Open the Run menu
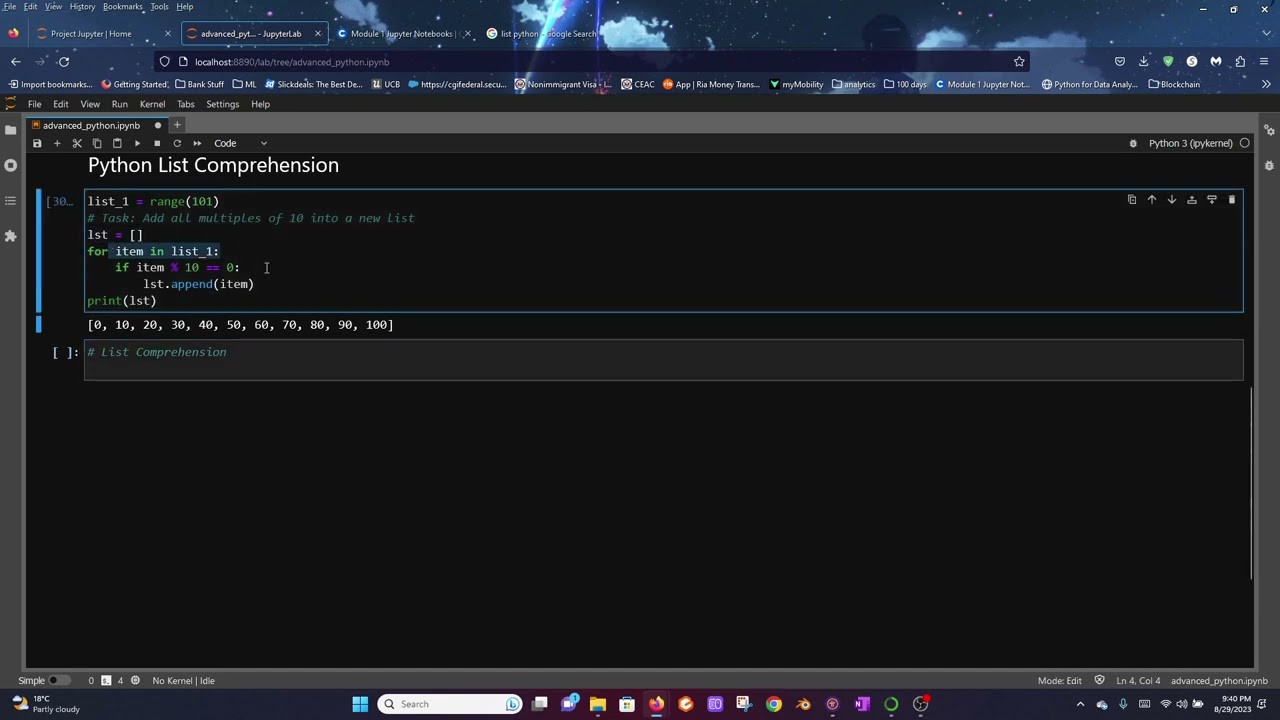1280x720 pixels. click(119, 104)
